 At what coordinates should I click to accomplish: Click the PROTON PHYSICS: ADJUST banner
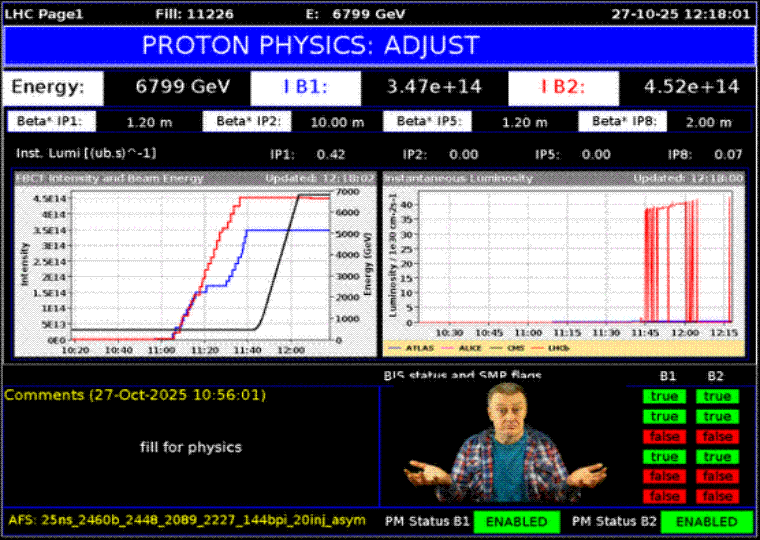(x=379, y=46)
